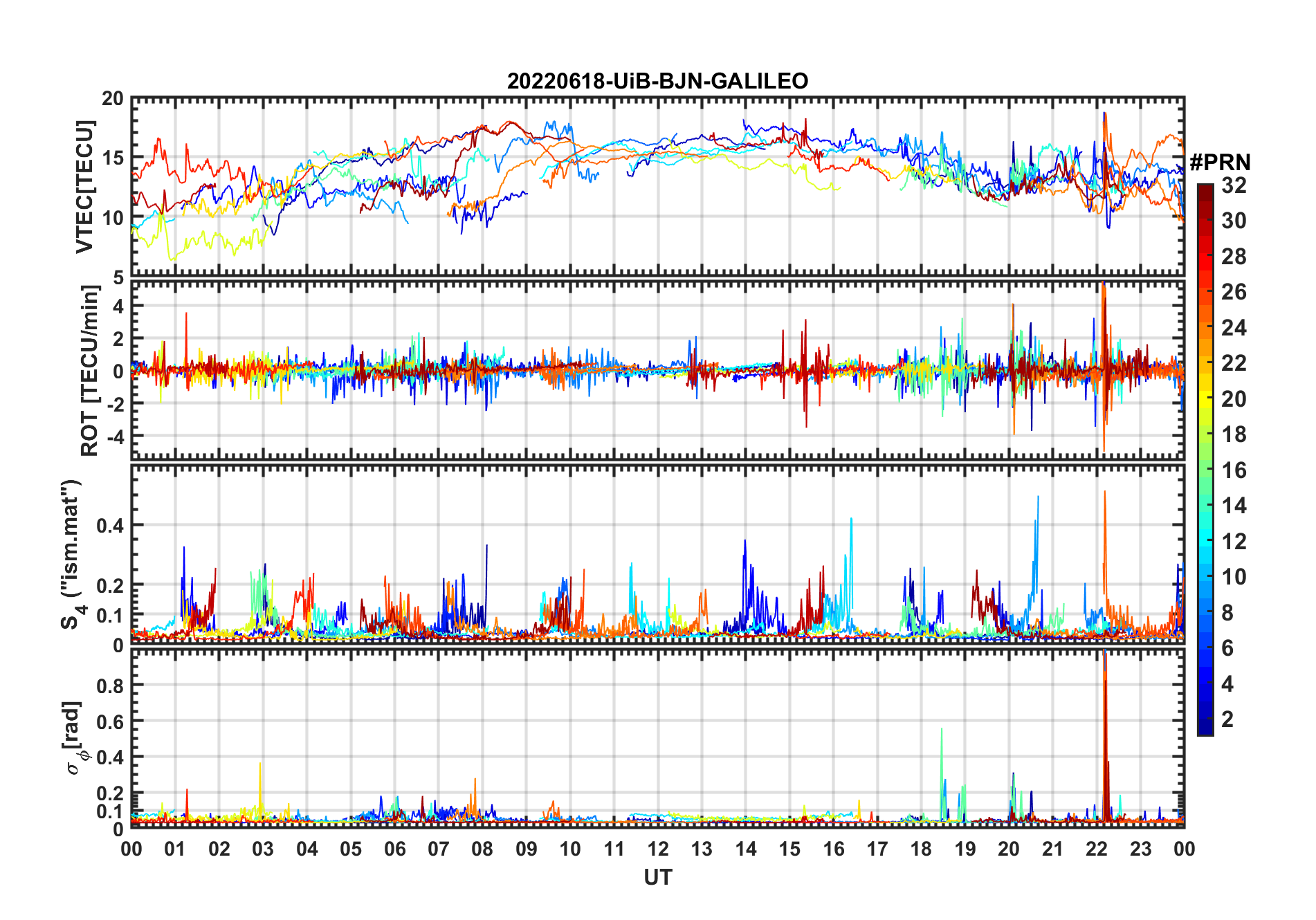Click ROT y-axis tick label -4
This screenshot has height=920, width=1316.
[x=116, y=436]
